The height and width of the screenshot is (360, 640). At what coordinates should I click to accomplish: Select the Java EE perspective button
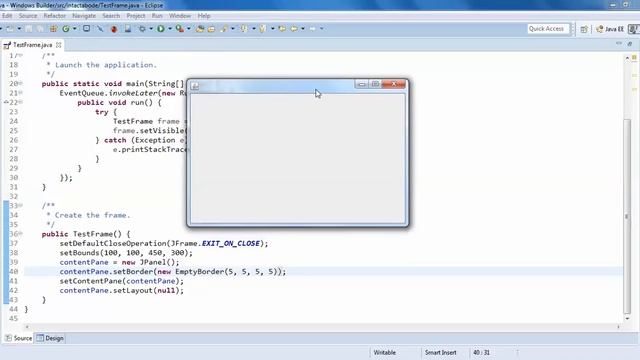click(x=610, y=29)
